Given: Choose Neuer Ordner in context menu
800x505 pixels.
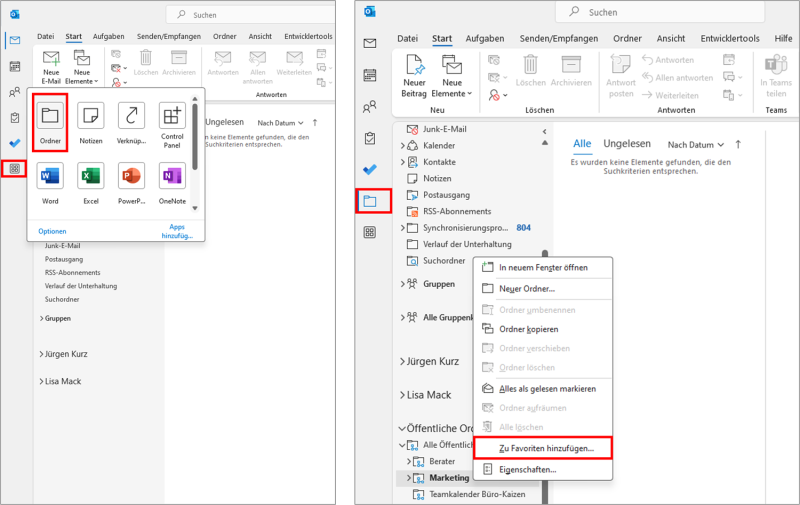Looking at the screenshot, I should click(543, 289).
